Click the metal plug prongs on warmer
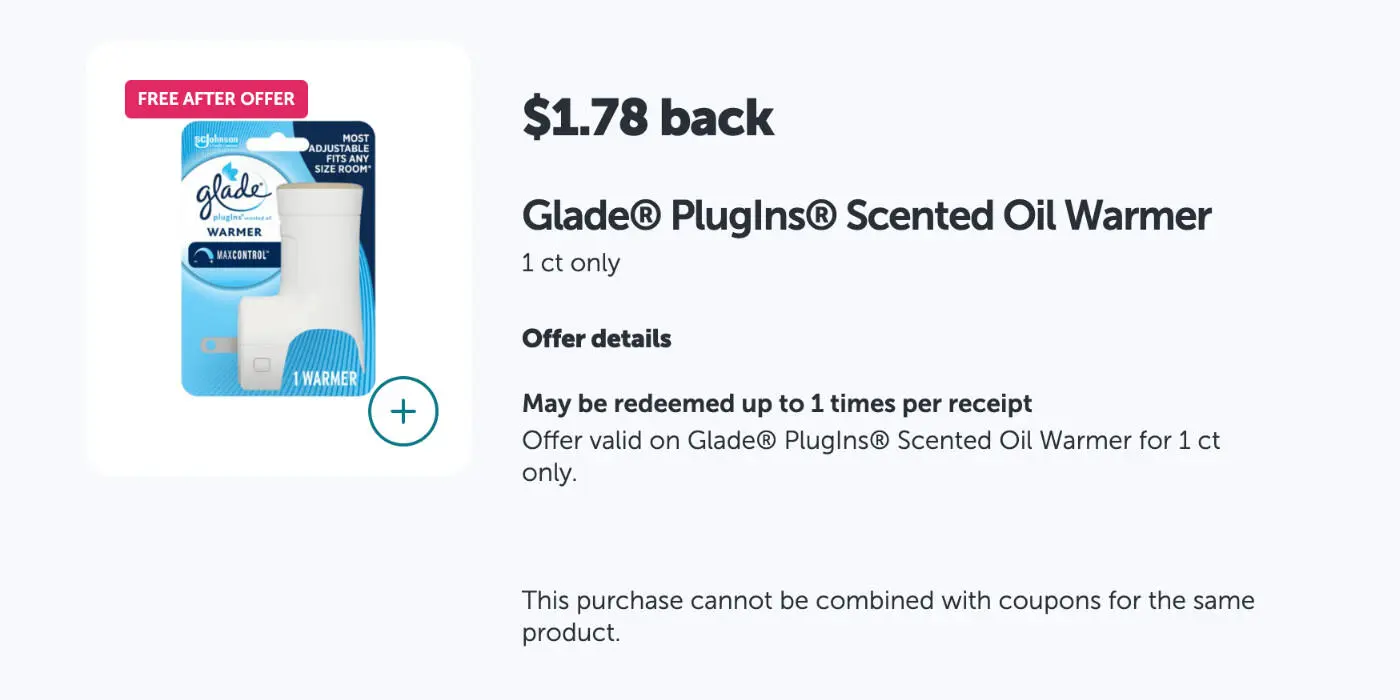Image resolution: width=1400 pixels, height=700 pixels. (212, 346)
